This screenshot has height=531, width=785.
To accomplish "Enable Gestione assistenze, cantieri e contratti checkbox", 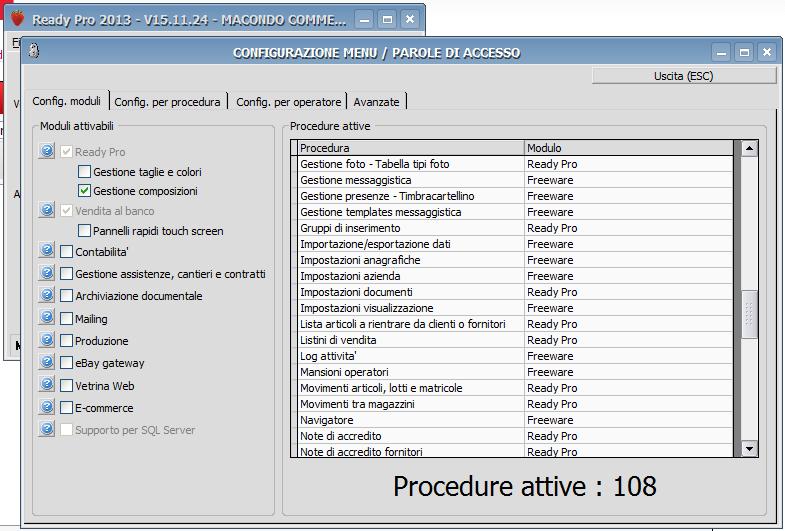I will coord(66,274).
